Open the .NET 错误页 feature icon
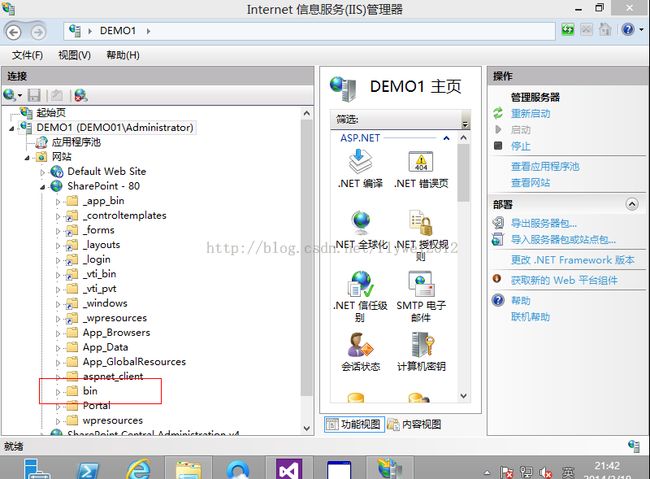This screenshot has width=650, height=479. (421, 169)
